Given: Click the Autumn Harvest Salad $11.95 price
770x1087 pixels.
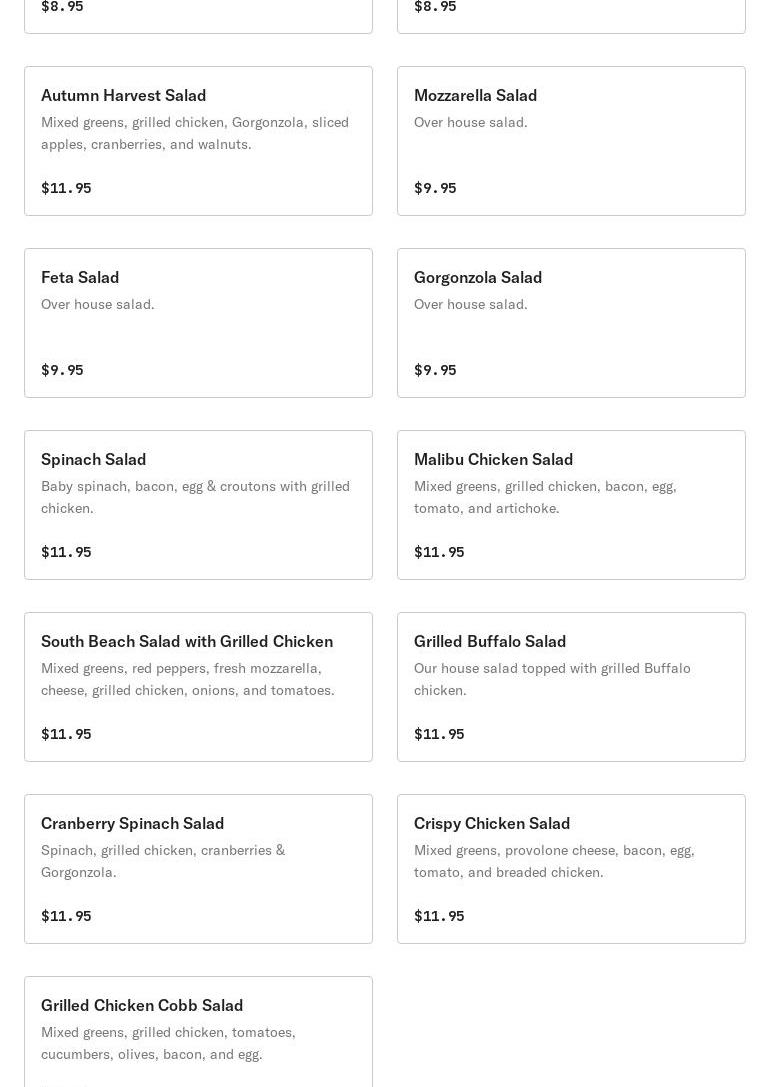Looking at the screenshot, I should [x=66, y=188].
